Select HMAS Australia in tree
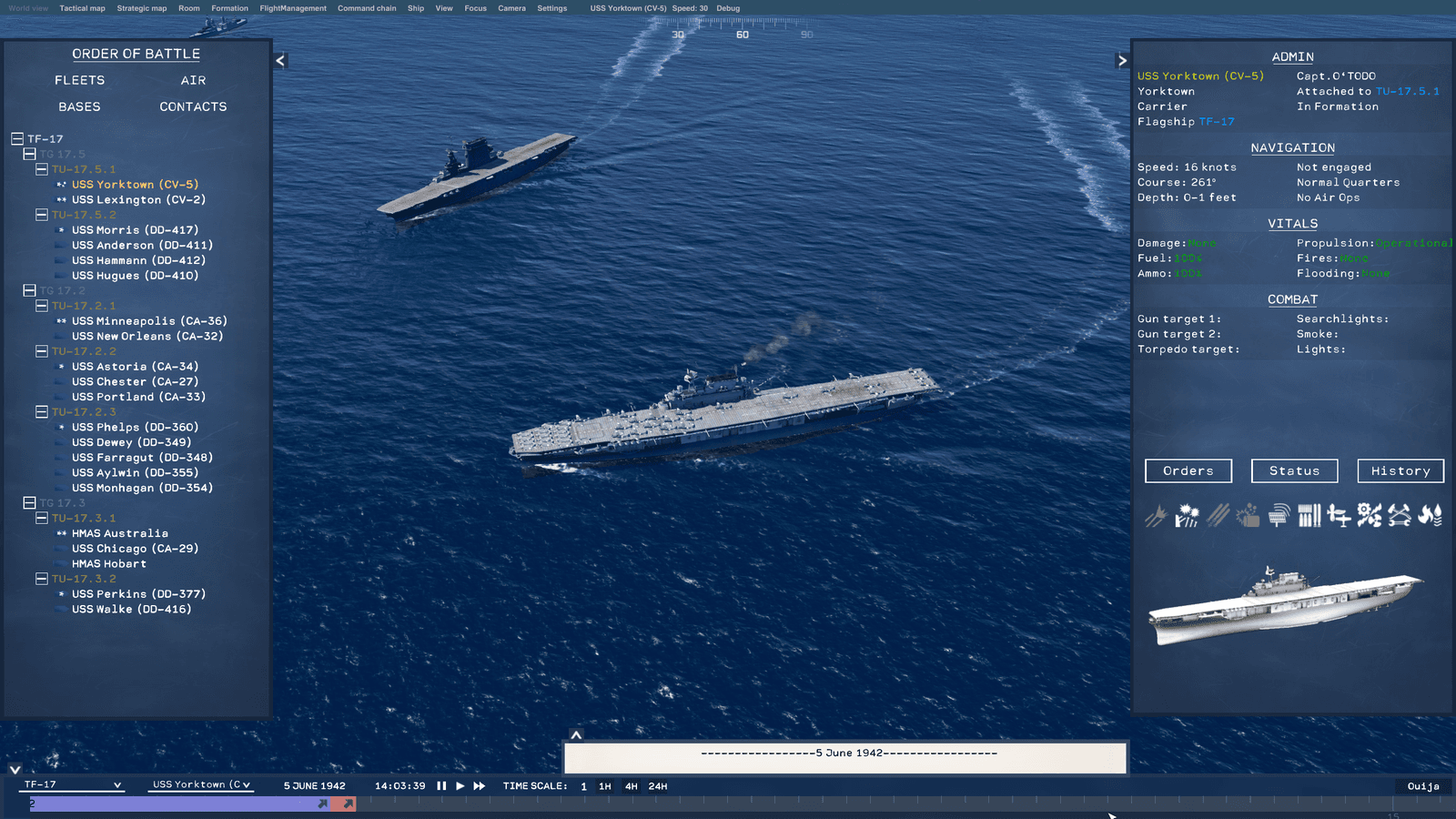The image size is (1456, 819). 120,534
